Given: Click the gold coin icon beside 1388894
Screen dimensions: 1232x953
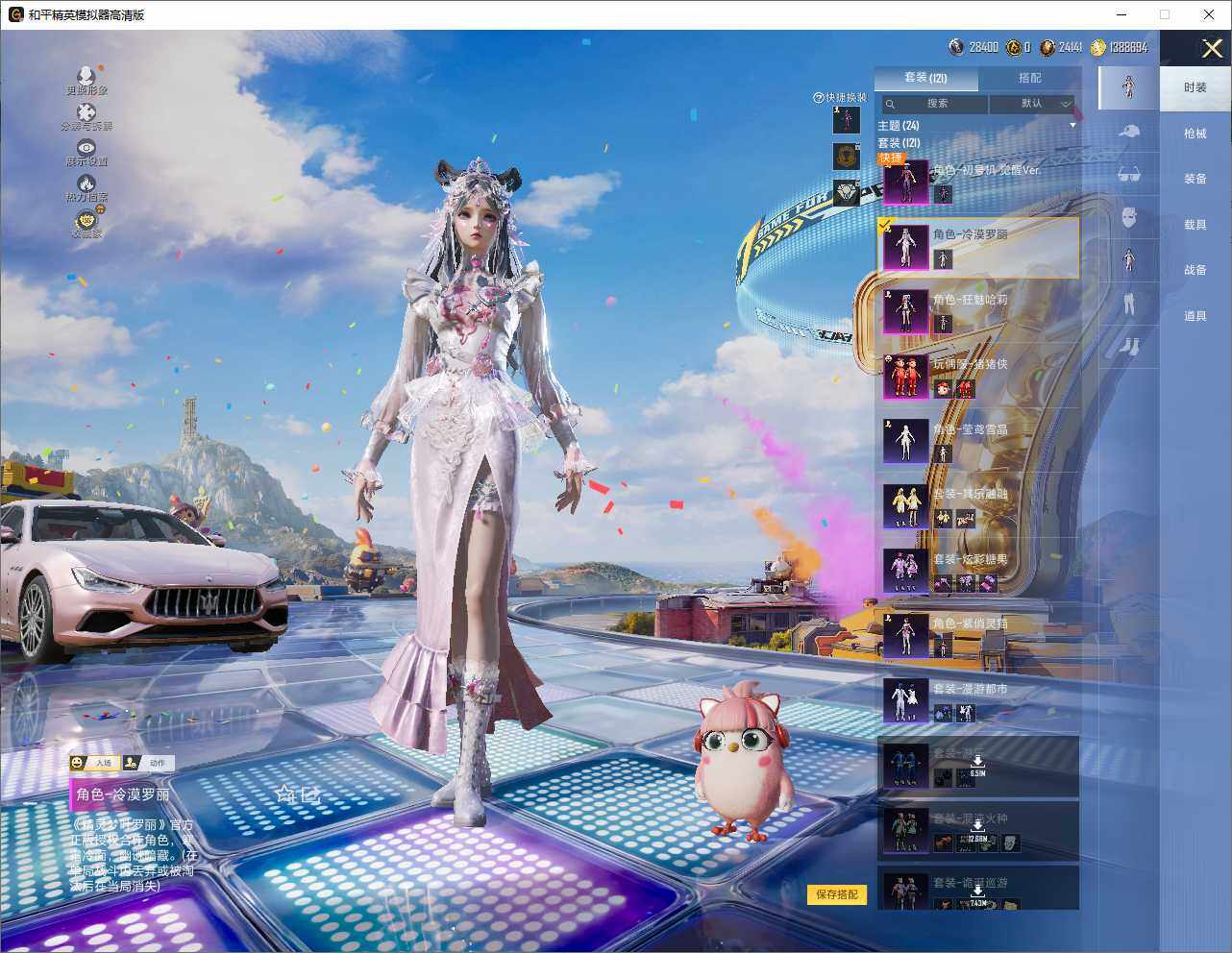Looking at the screenshot, I should coord(1097,47).
